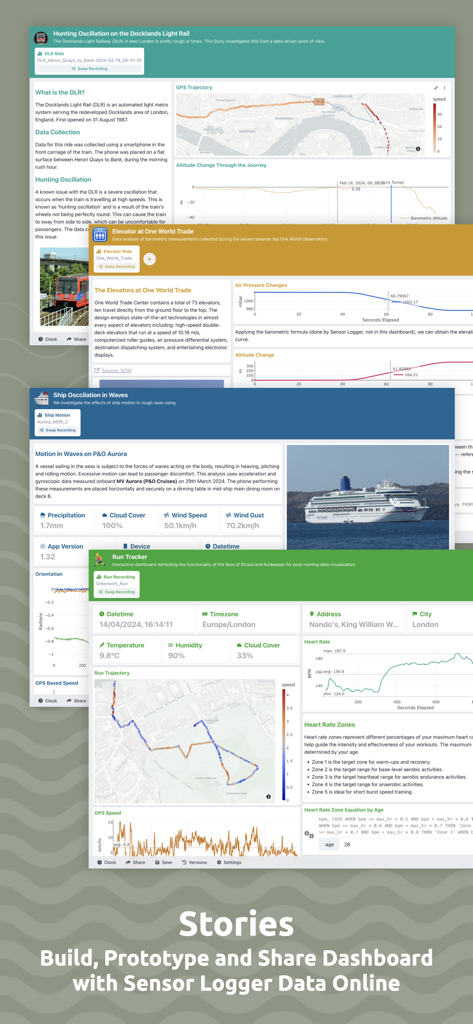Image resolution: width=473 pixels, height=1024 pixels.
Task: Open Versions in the Run Tracker footer
Action: 194,862
